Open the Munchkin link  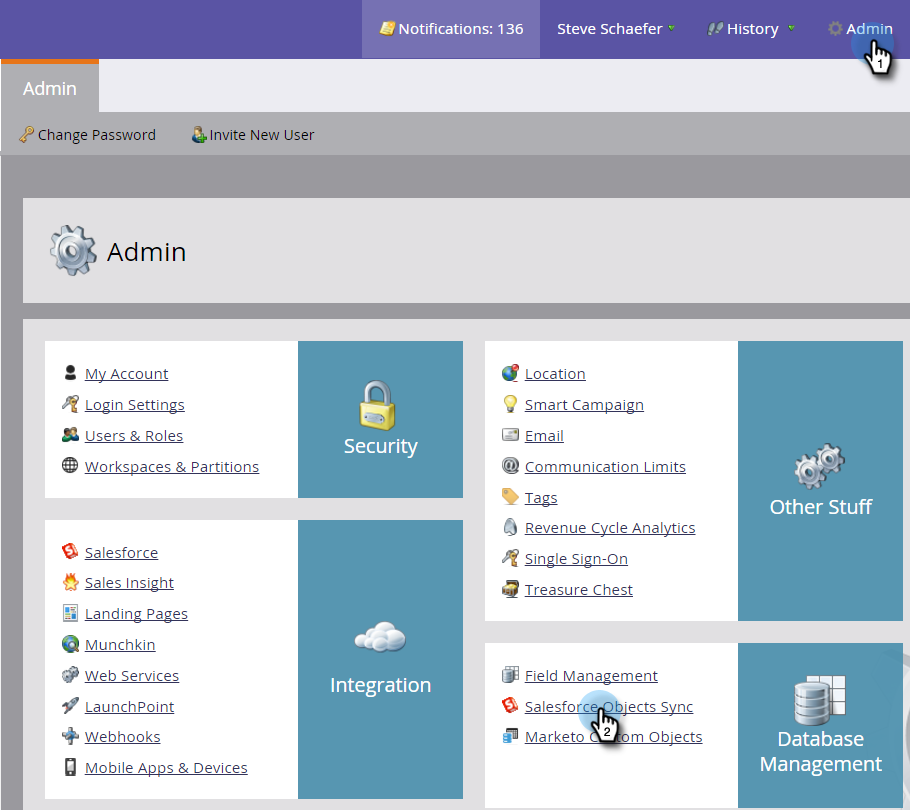coord(120,645)
